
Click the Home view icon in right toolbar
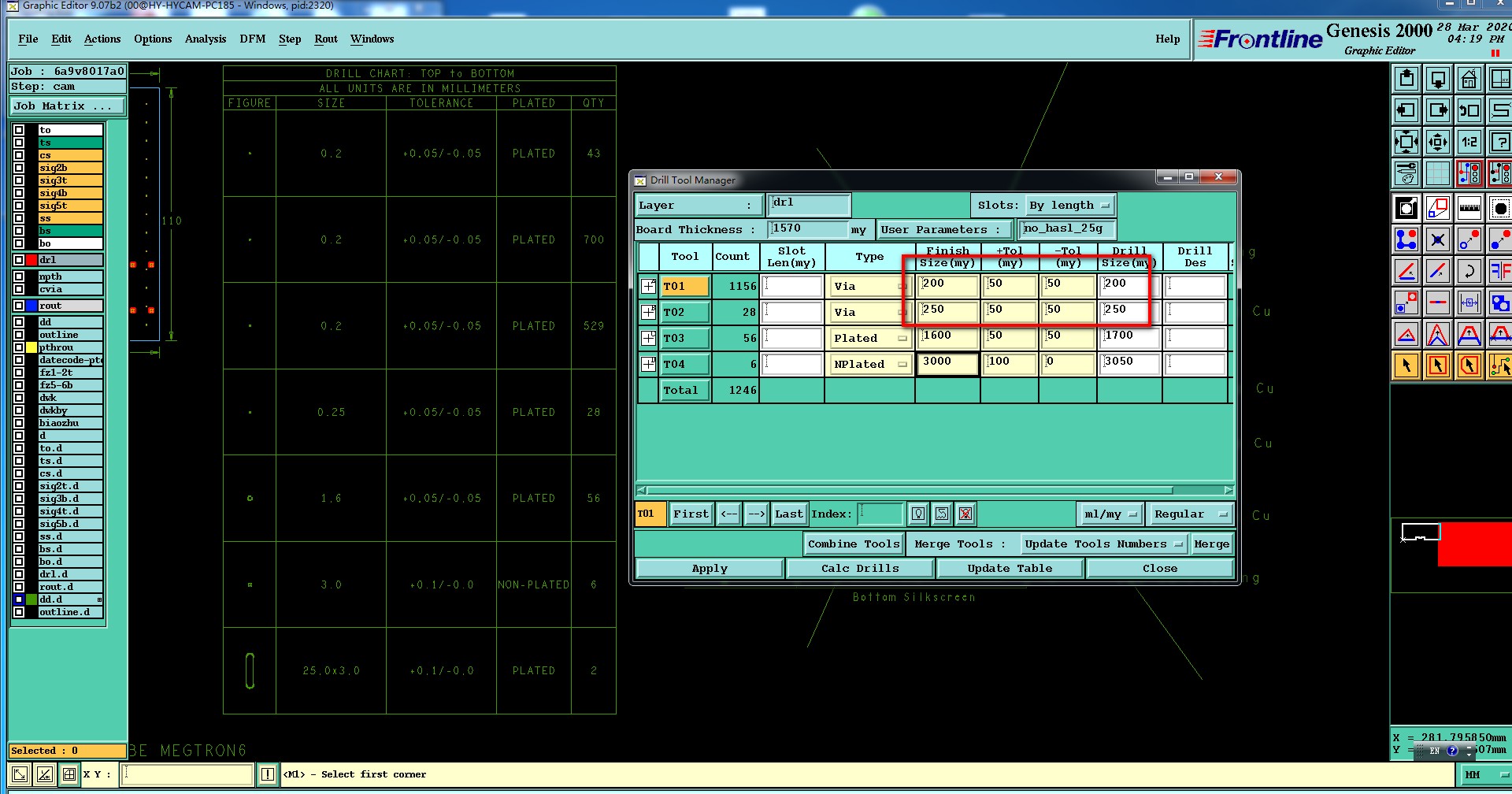(1469, 79)
